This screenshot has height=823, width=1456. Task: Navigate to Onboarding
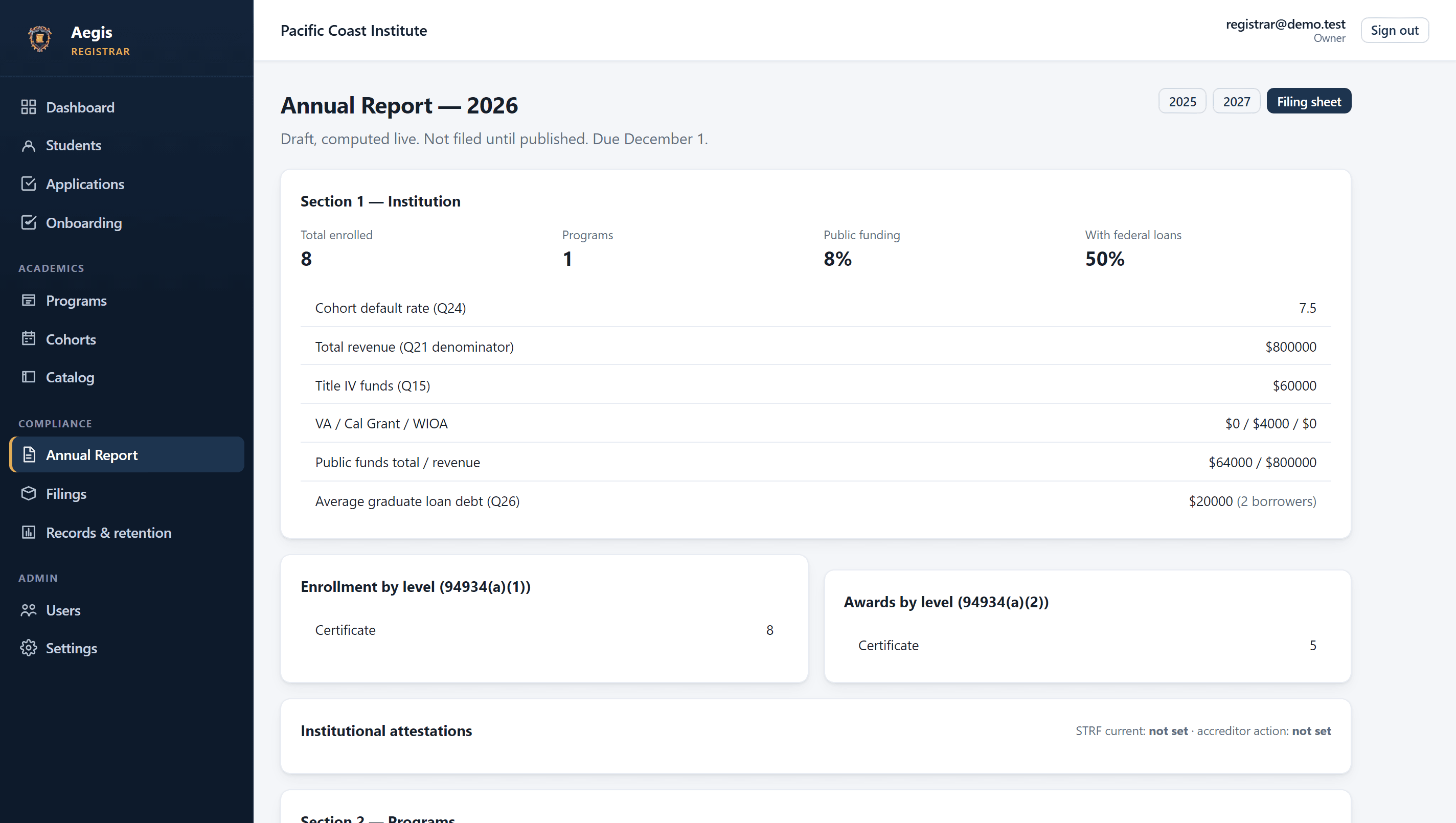127,223
